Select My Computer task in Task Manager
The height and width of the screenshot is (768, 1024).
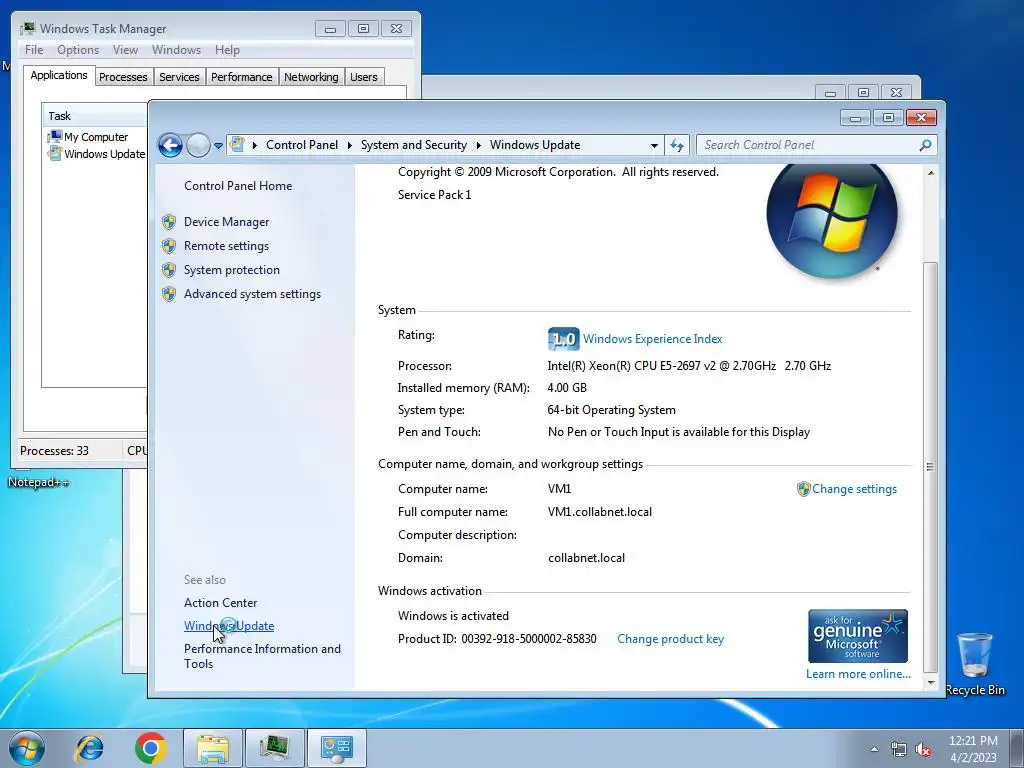tap(95, 137)
